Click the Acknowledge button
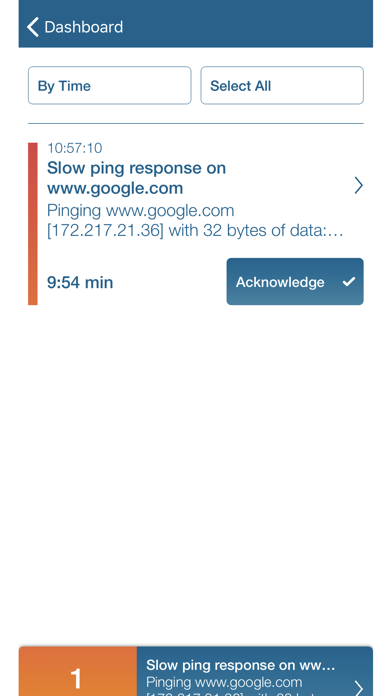 [295, 281]
